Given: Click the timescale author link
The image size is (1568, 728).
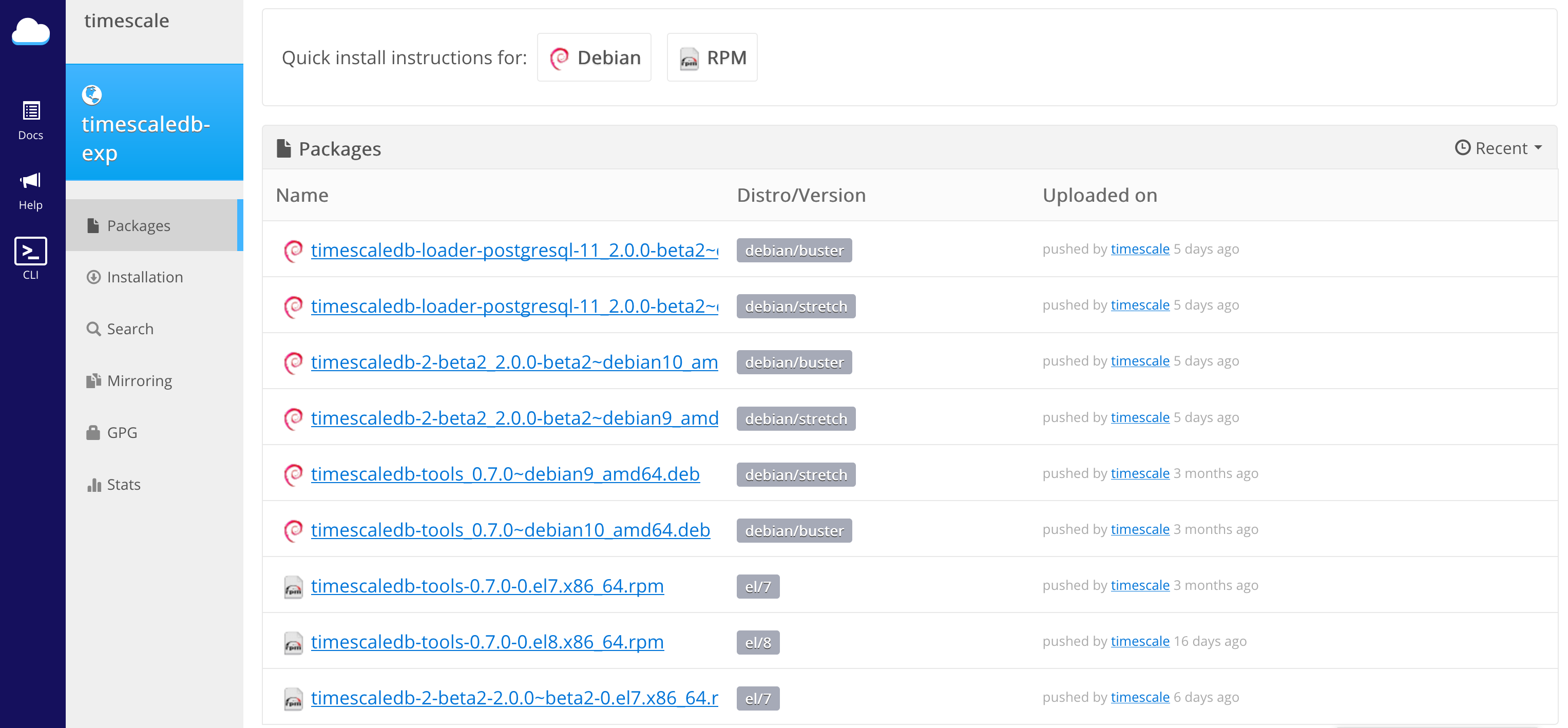Looking at the screenshot, I should 1139,250.
